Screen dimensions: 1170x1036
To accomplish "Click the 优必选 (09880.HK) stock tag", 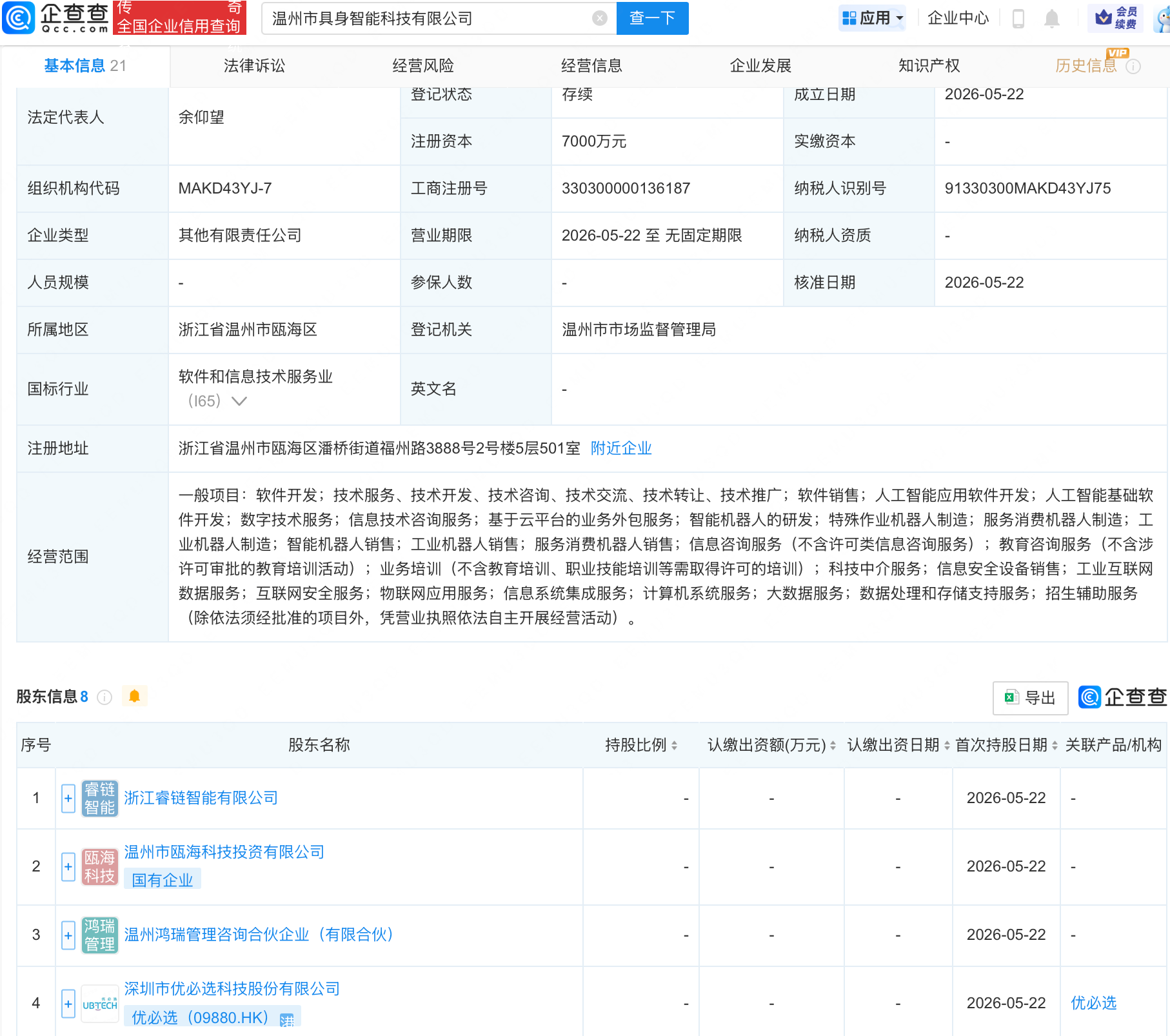I will (x=212, y=1018).
